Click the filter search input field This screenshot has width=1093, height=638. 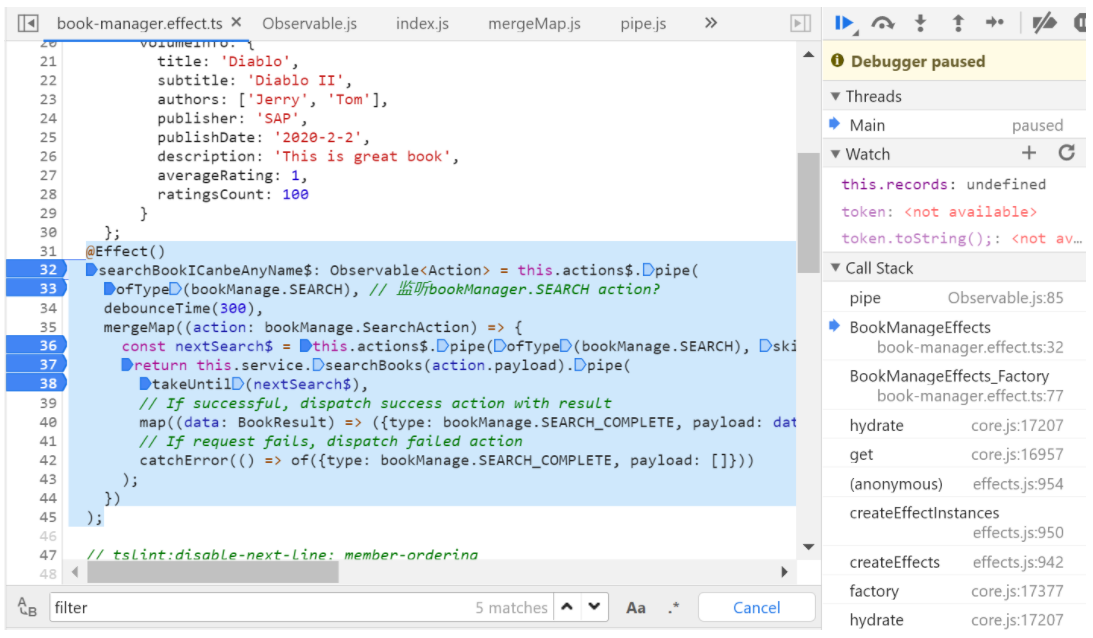260,607
